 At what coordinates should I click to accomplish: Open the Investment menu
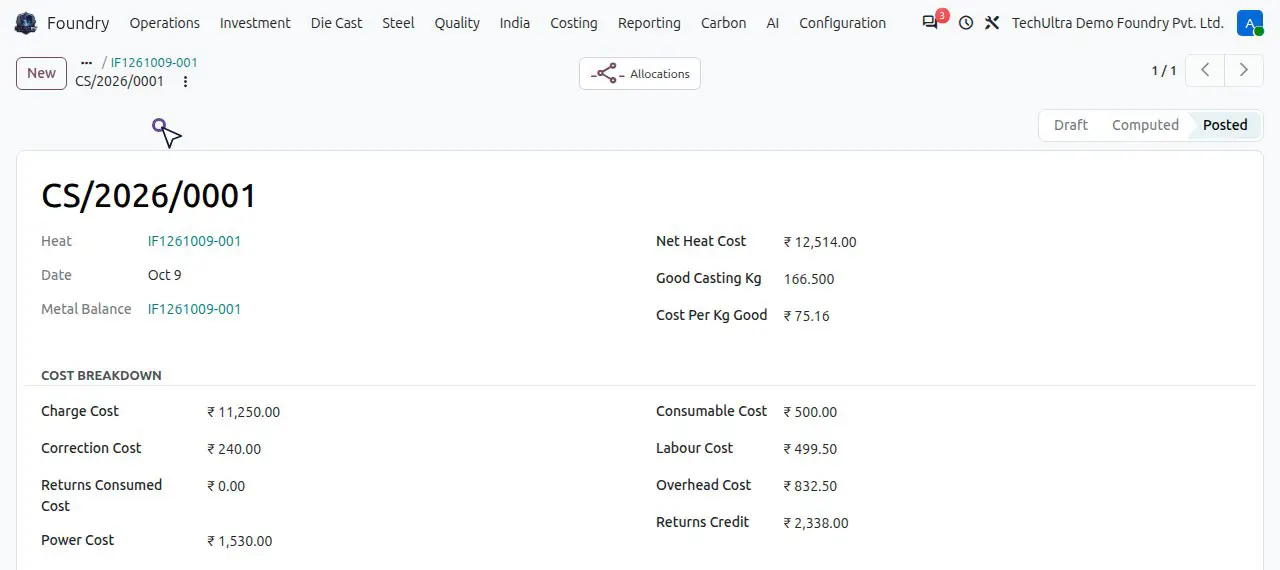255,23
